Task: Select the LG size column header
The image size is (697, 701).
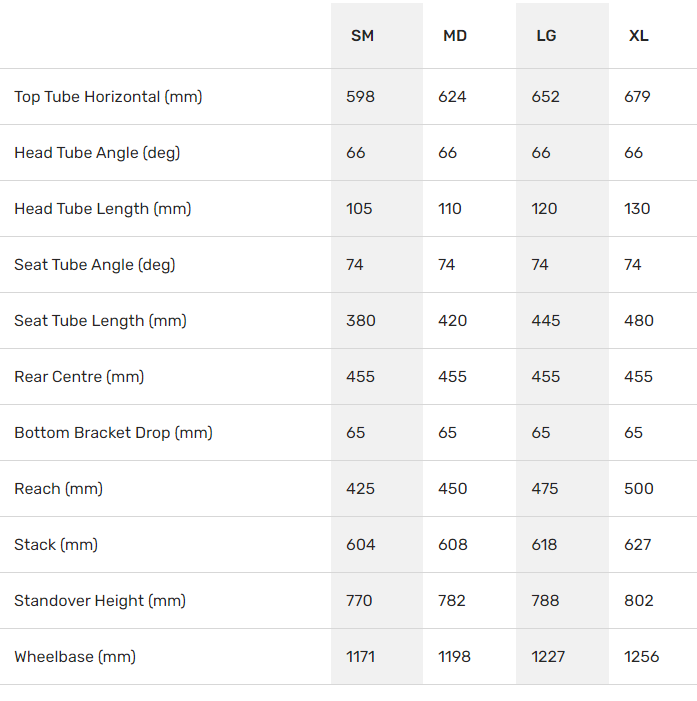Action: pos(546,36)
